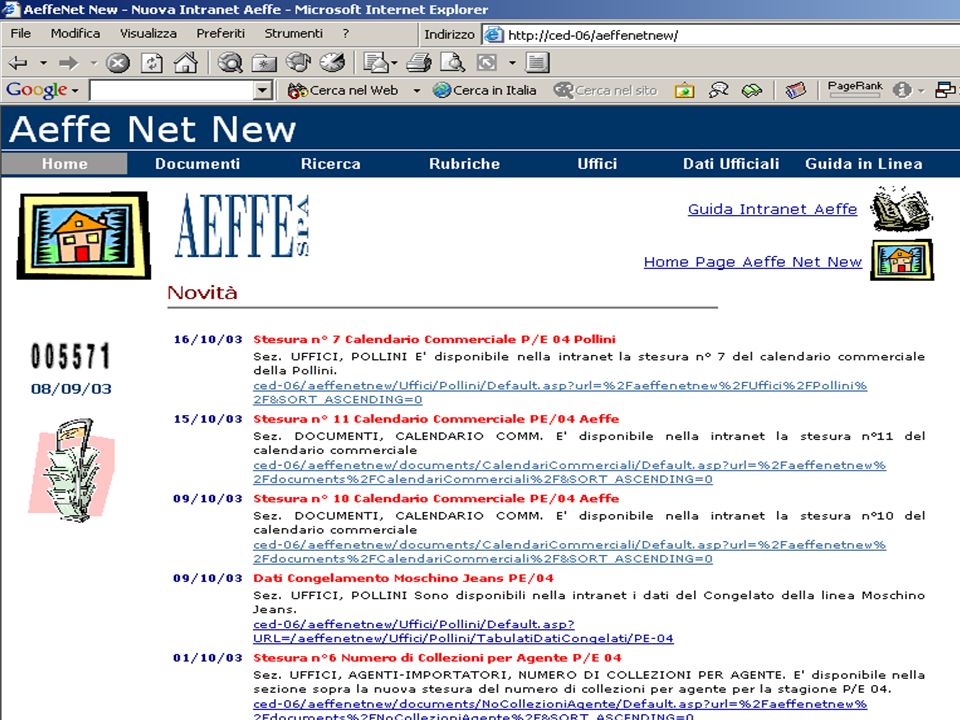Open the Visualizza menu
Image resolution: width=960 pixels, height=720 pixels.
tap(148, 34)
